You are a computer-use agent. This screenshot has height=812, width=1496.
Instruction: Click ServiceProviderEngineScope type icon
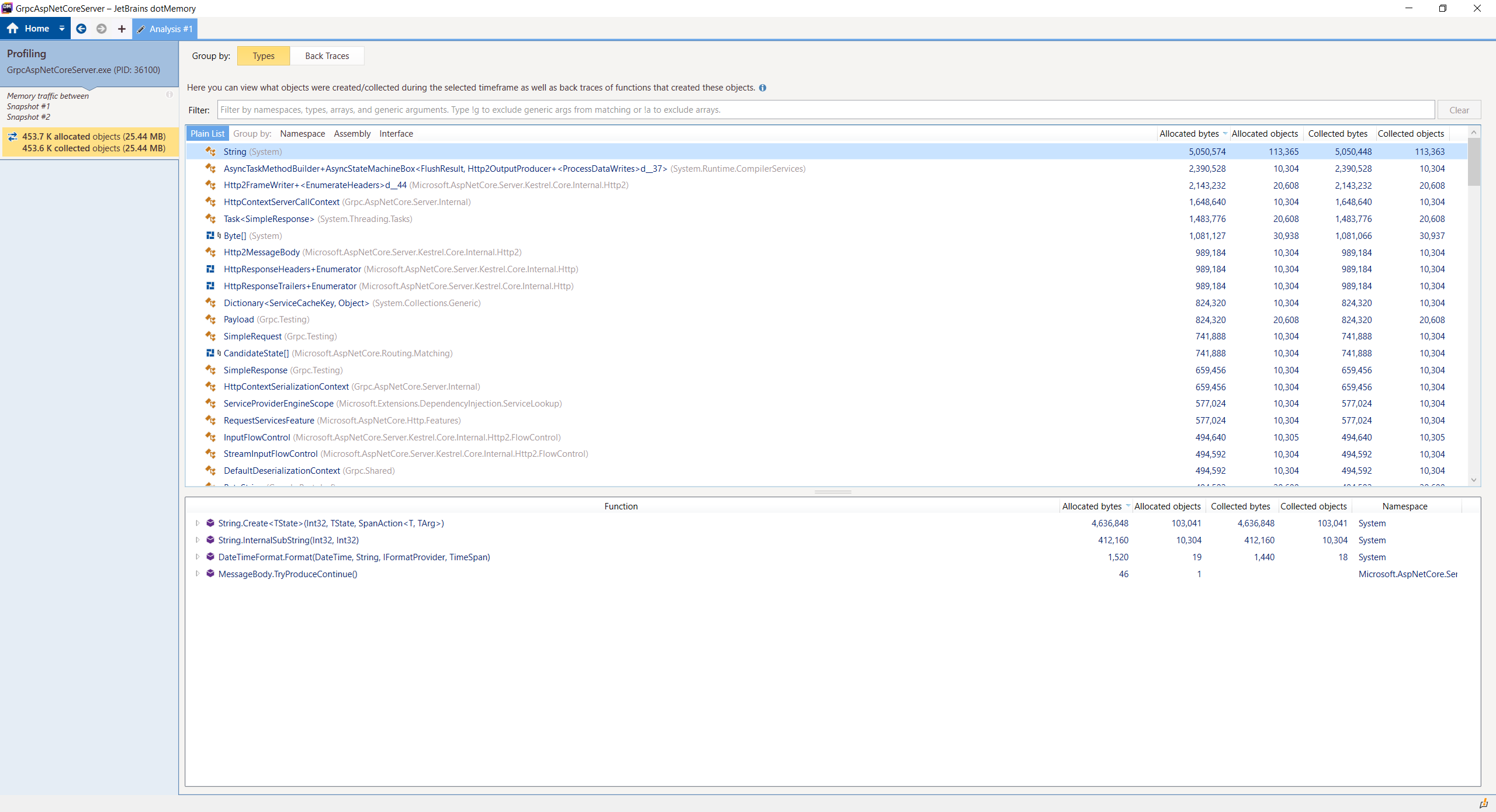[210, 404]
